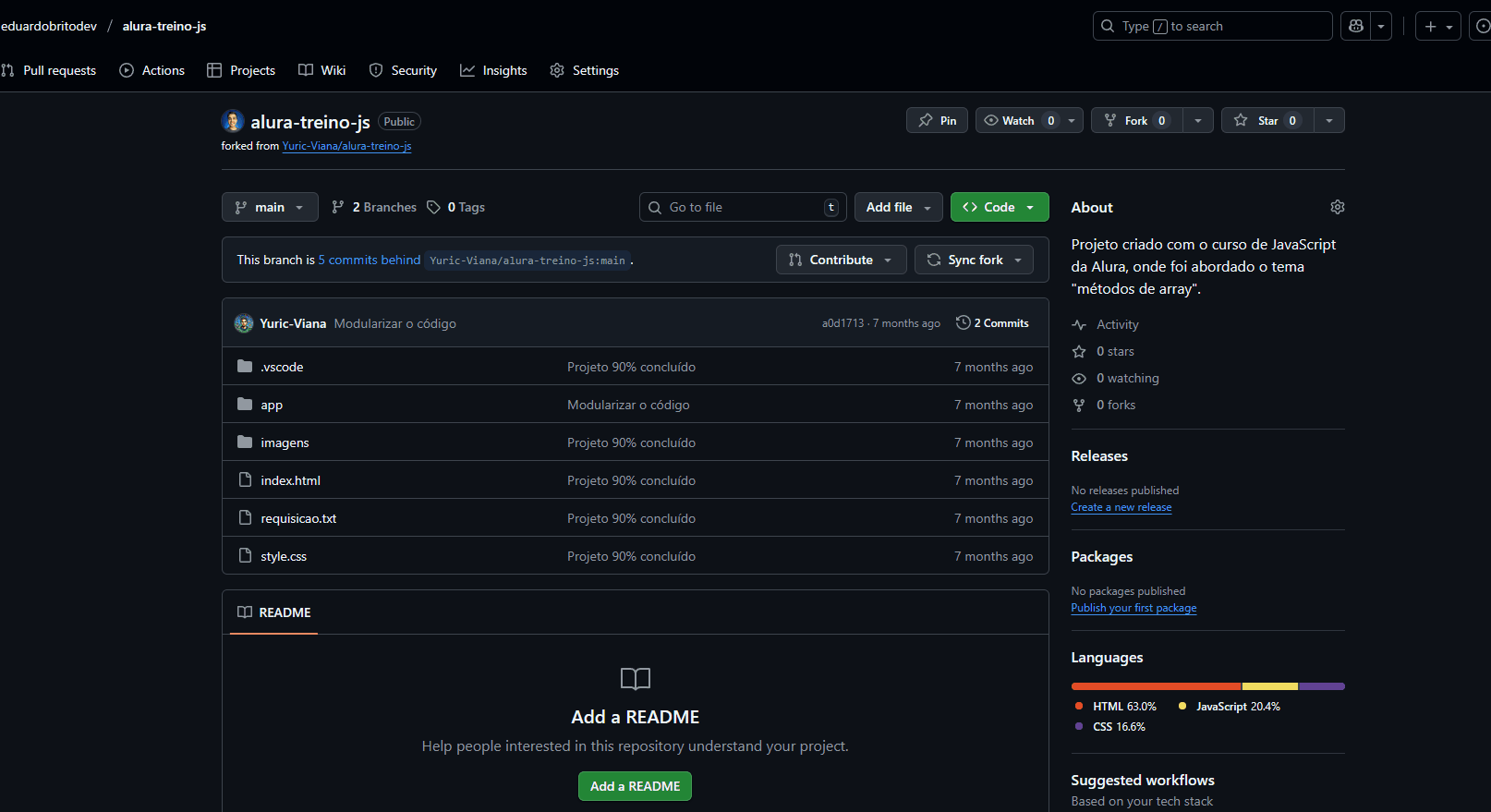Click the repository owner avatar next to alura-treino-js

coord(233,121)
